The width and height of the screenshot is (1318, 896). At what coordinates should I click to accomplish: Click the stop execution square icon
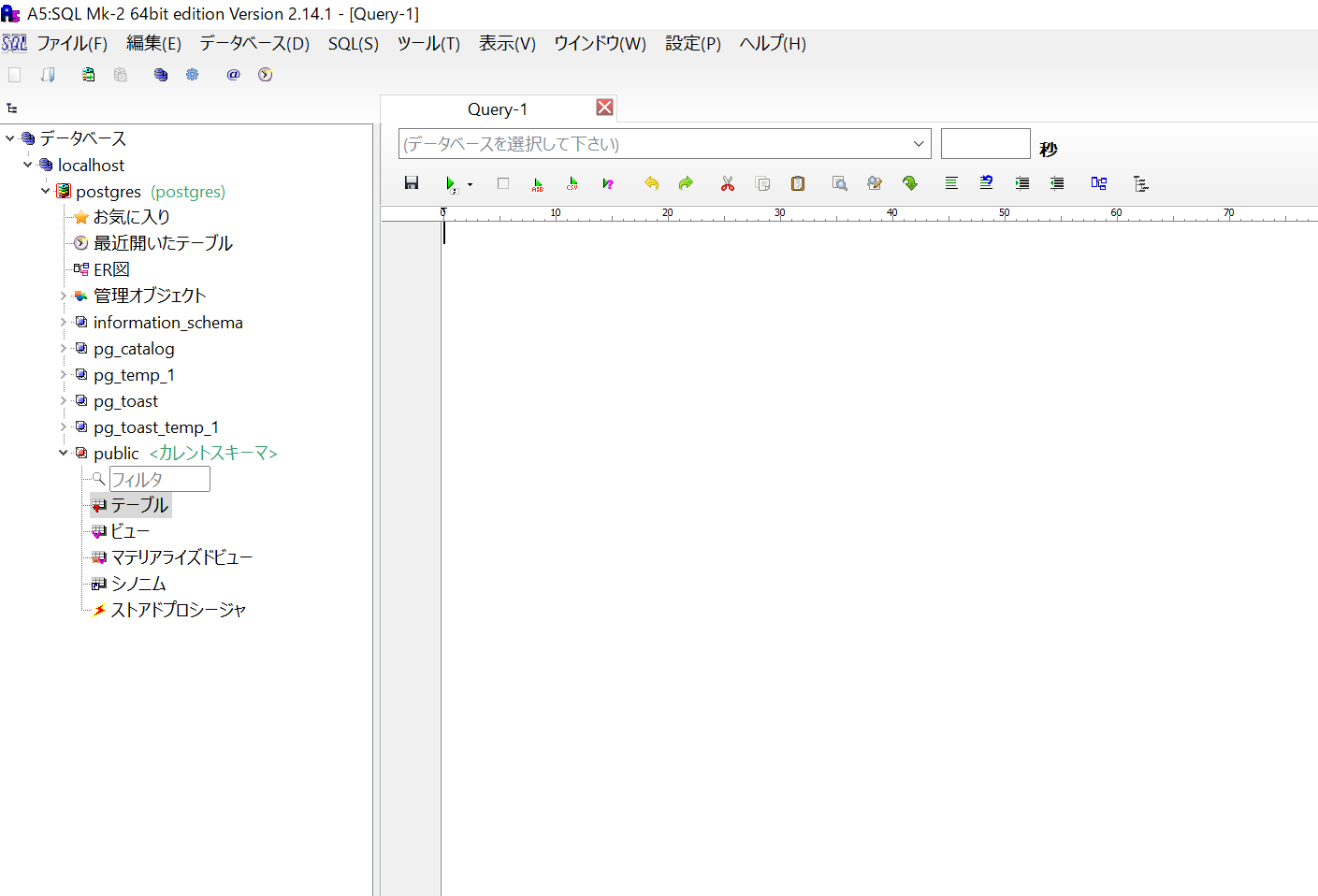click(x=503, y=183)
